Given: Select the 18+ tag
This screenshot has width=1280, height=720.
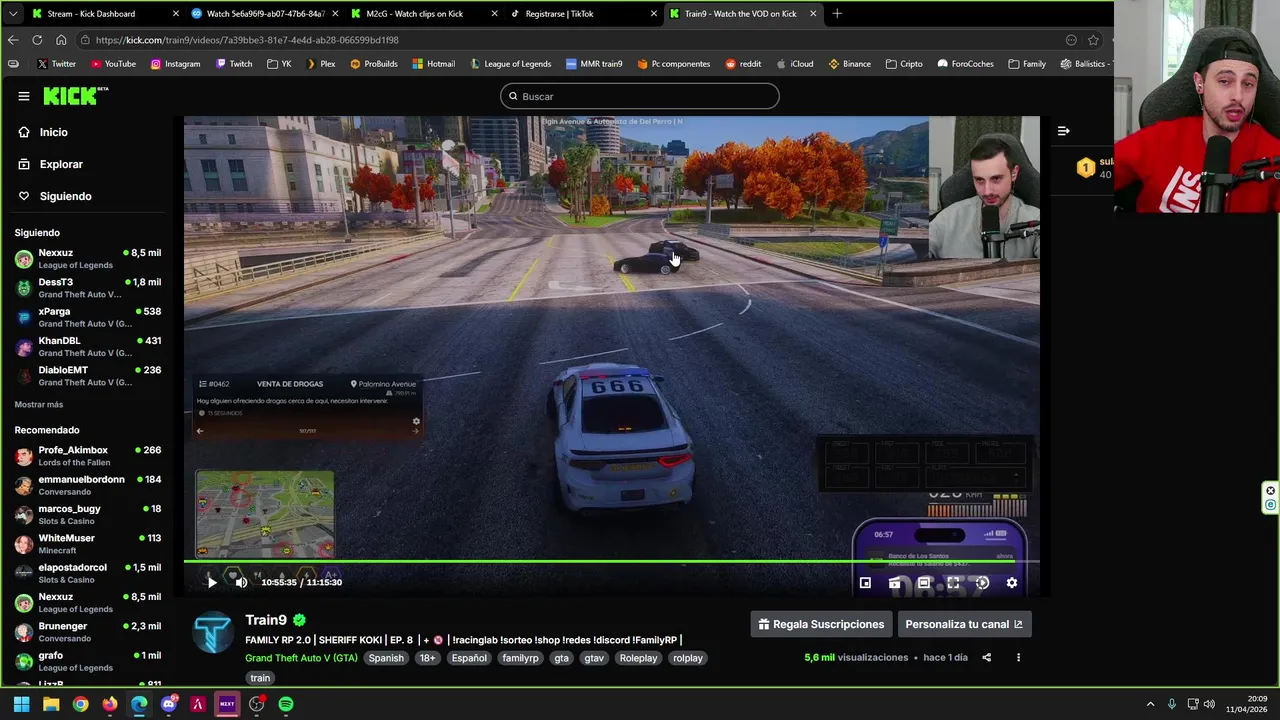Looking at the screenshot, I should (427, 658).
